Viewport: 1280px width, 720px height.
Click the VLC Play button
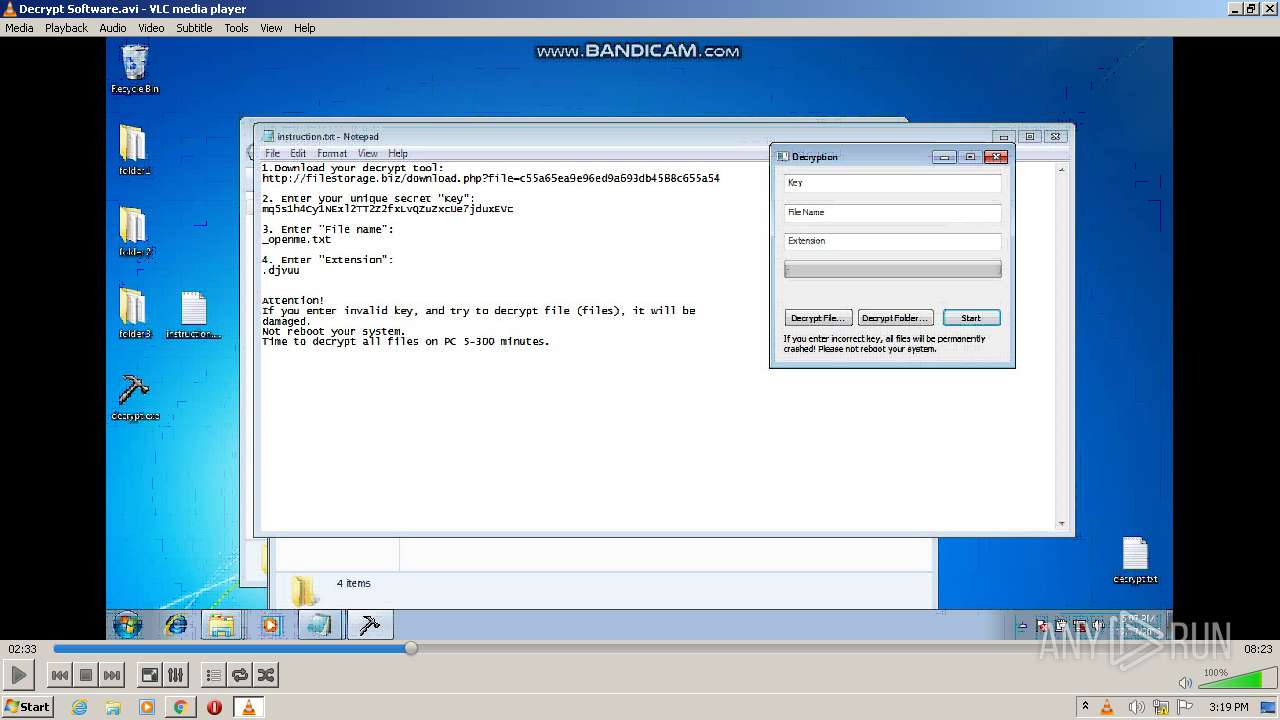point(19,675)
